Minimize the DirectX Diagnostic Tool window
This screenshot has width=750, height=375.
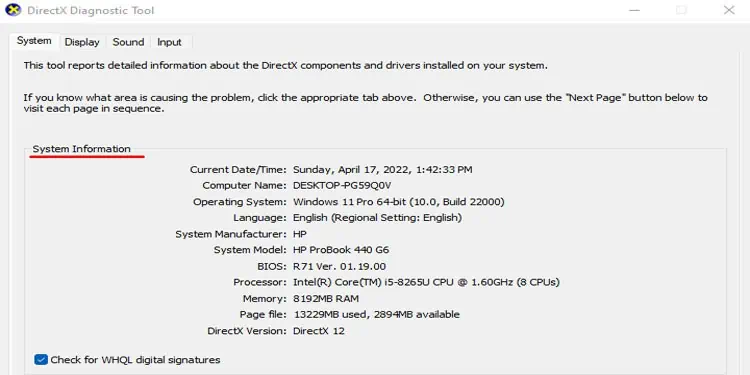(635, 10)
